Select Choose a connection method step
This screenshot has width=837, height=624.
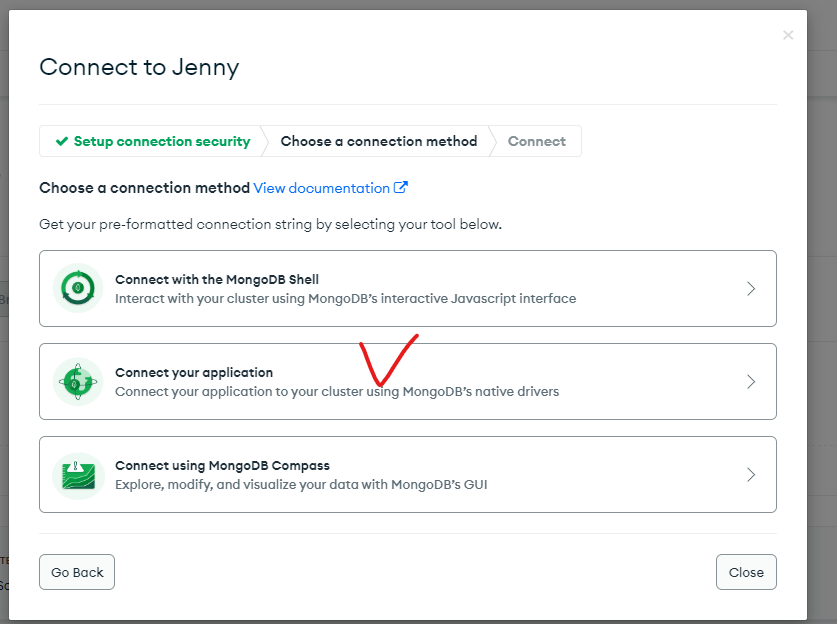(378, 141)
